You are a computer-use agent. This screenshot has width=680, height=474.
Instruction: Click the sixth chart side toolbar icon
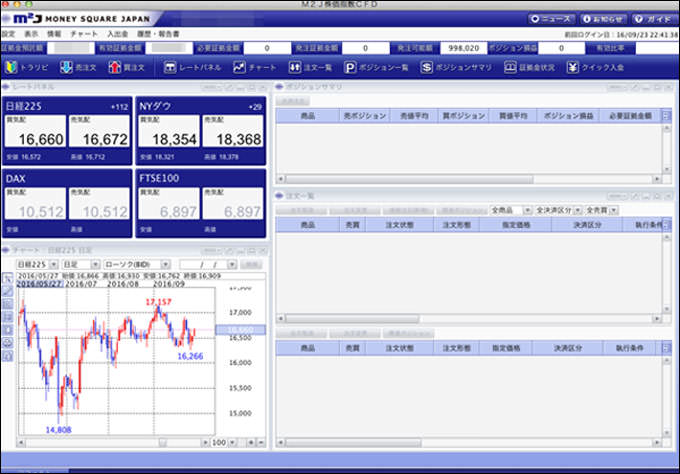click(x=8, y=343)
